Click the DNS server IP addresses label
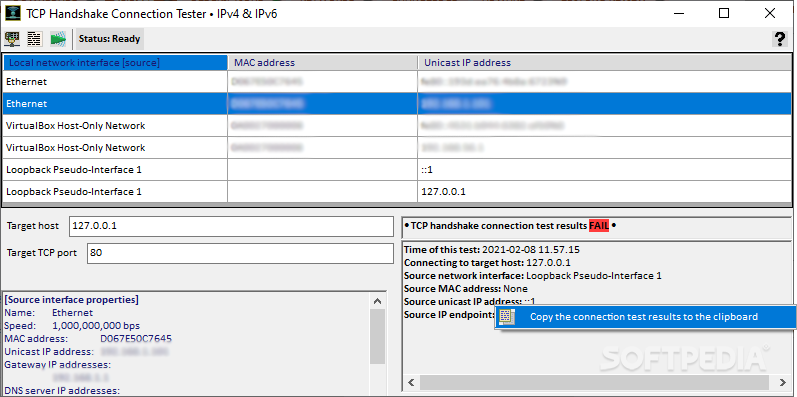Image resolution: width=797 pixels, height=397 pixels. pyautogui.click(x=62, y=390)
